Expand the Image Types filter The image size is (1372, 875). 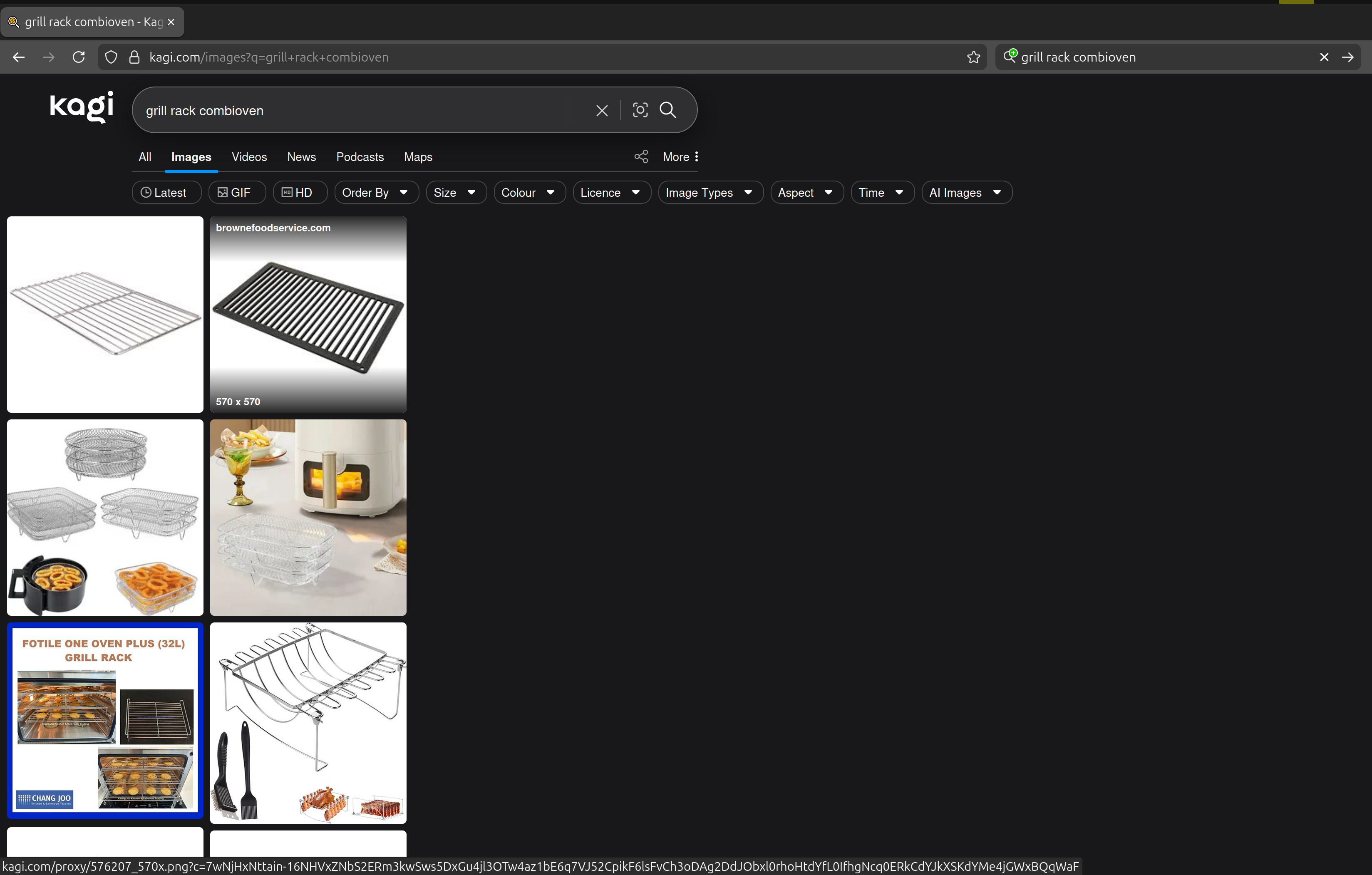[710, 193]
